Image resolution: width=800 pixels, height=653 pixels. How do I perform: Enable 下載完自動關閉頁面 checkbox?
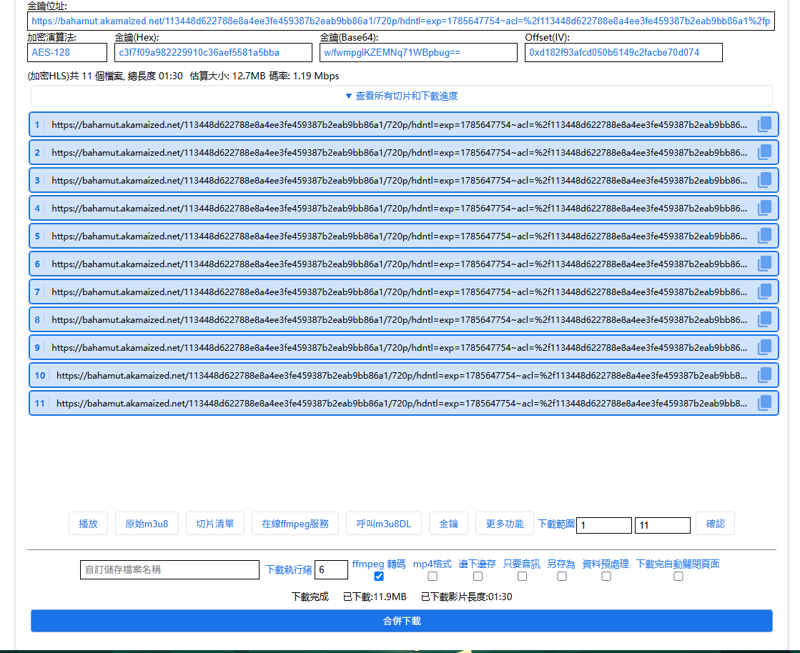pyautogui.click(x=678, y=576)
